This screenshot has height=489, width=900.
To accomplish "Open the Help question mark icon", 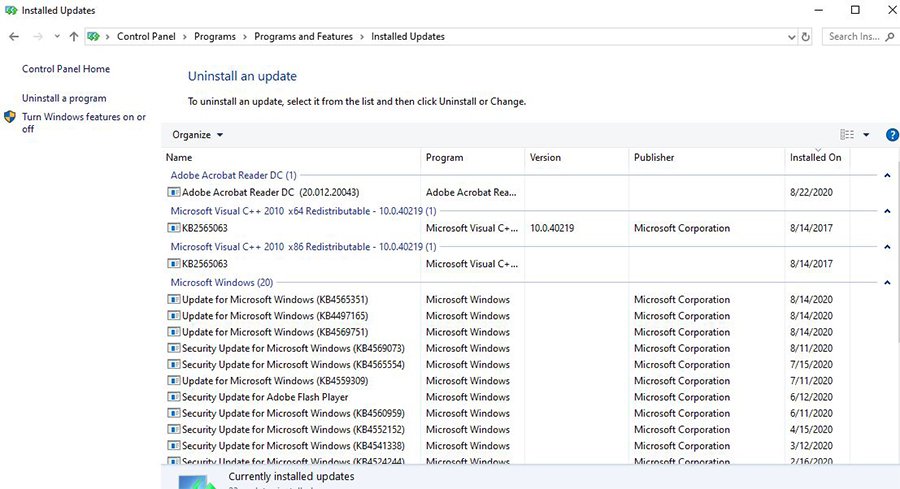I will pos(892,135).
